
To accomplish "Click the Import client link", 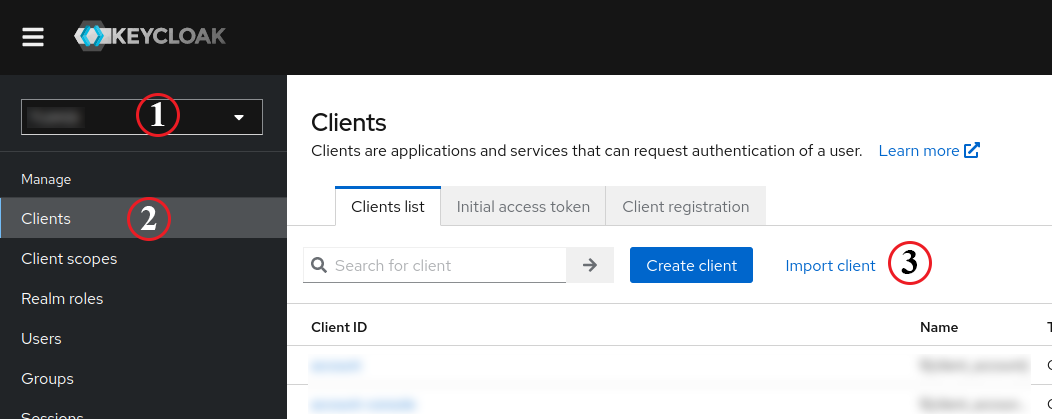I will click(830, 265).
